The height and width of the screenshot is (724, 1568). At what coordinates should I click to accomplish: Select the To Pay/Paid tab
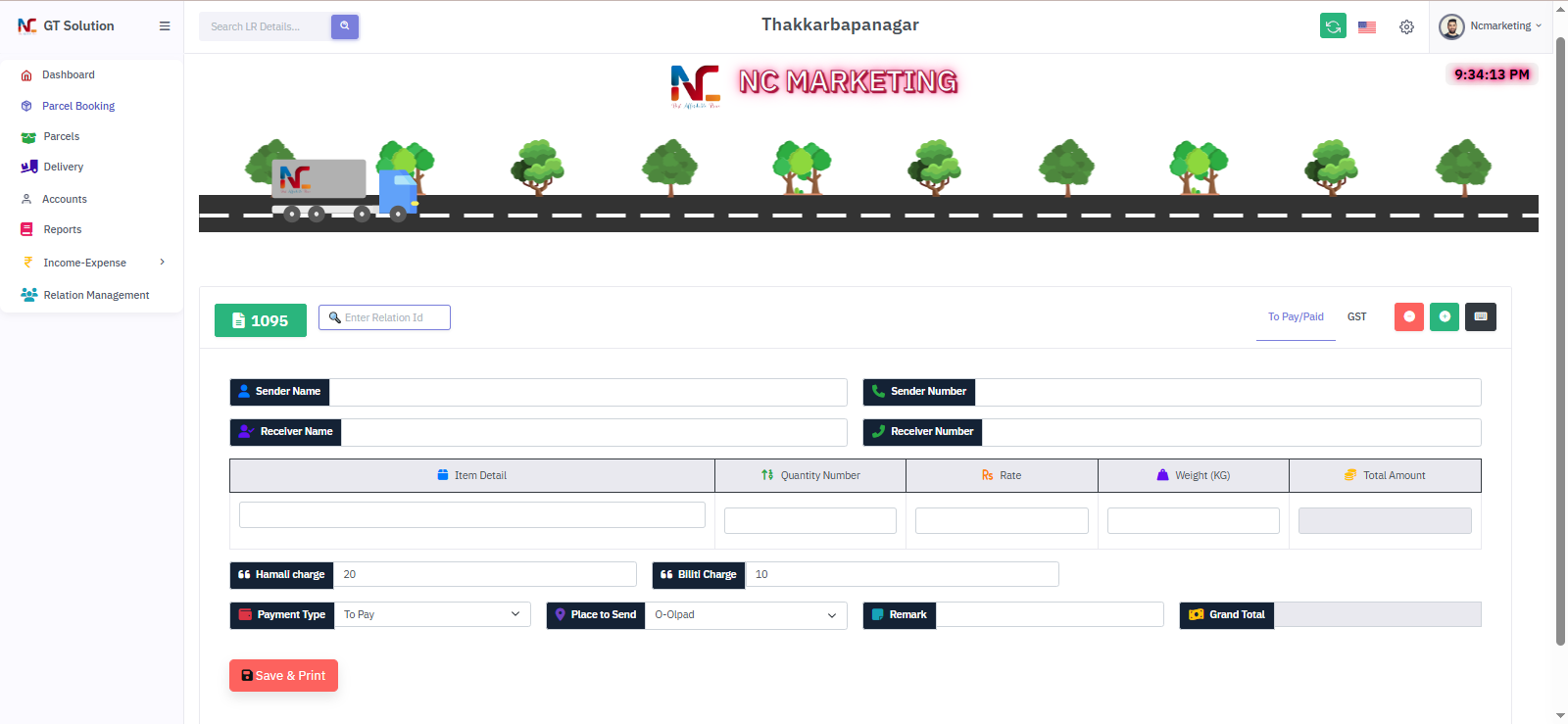point(1296,316)
